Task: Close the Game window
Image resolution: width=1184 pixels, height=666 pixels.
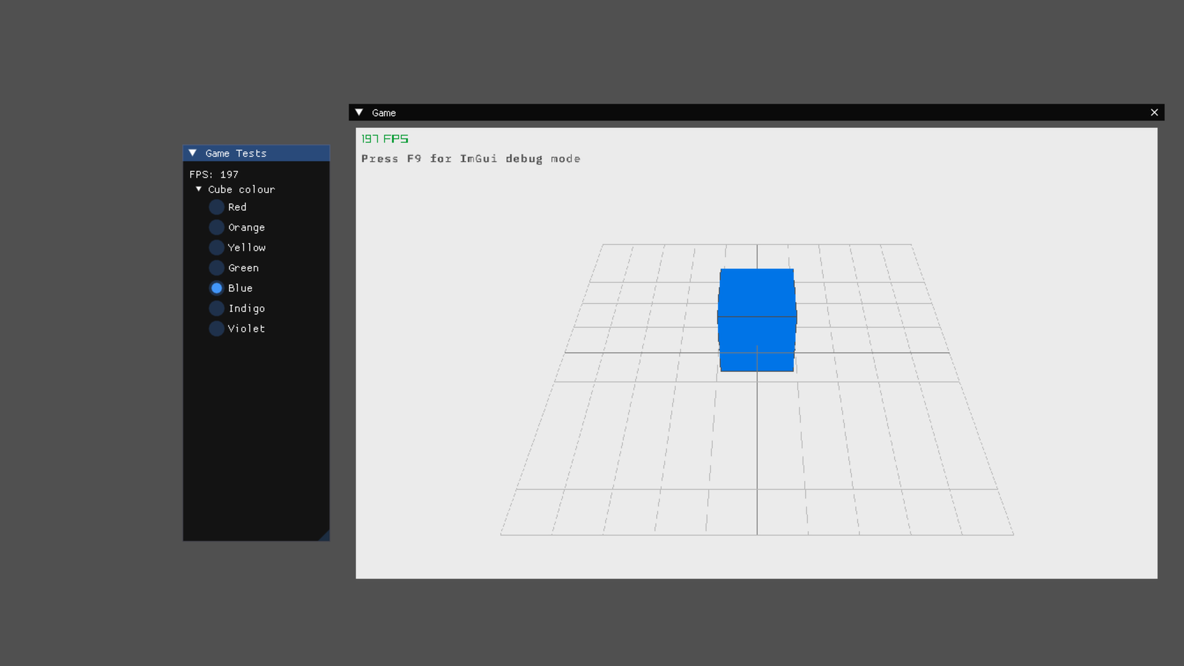Action: click(x=1154, y=113)
